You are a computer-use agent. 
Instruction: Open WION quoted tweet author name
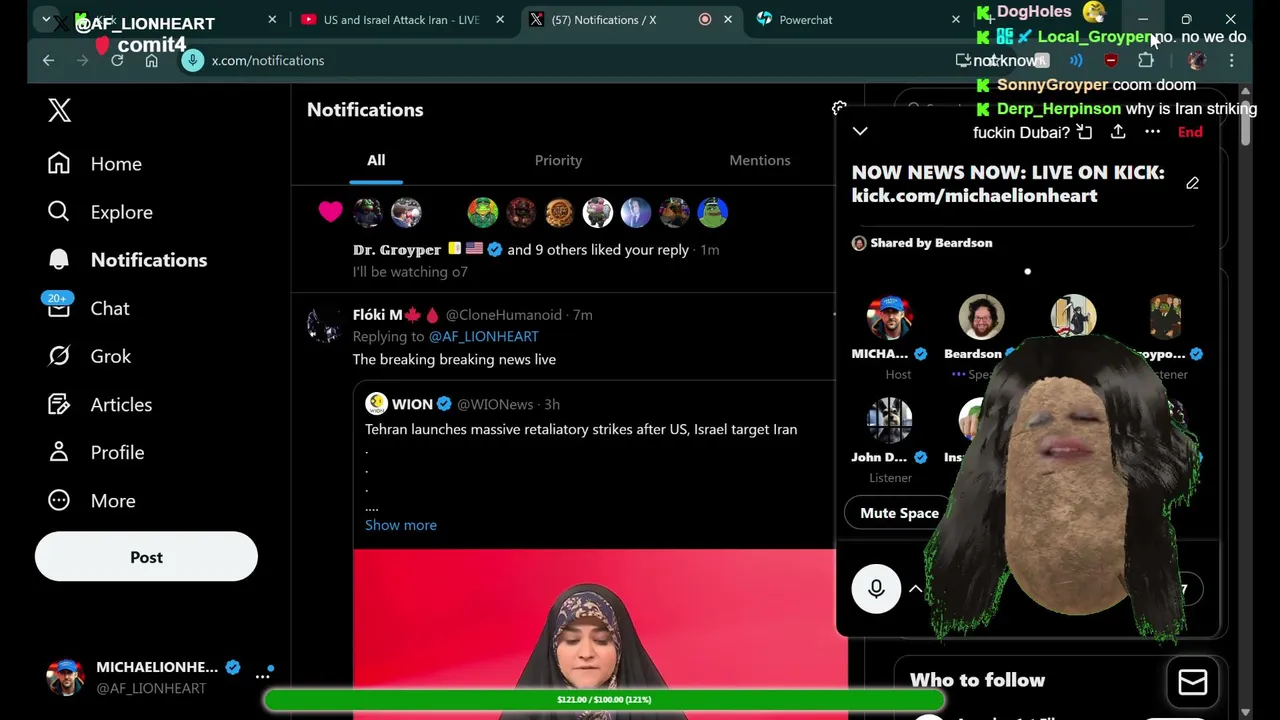coord(412,404)
